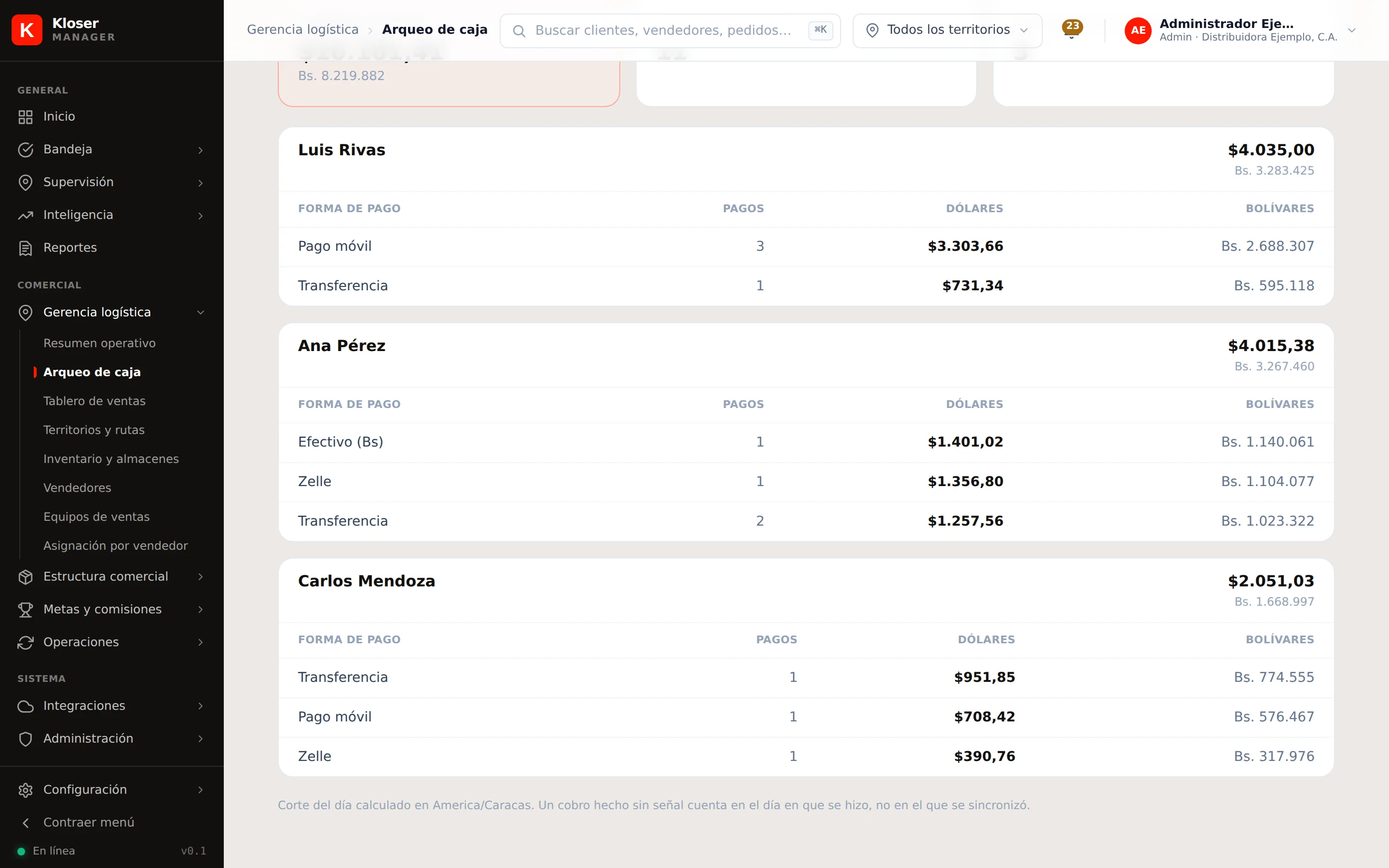Open Inicio via its grid icon
1389x868 pixels.
click(x=25, y=117)
